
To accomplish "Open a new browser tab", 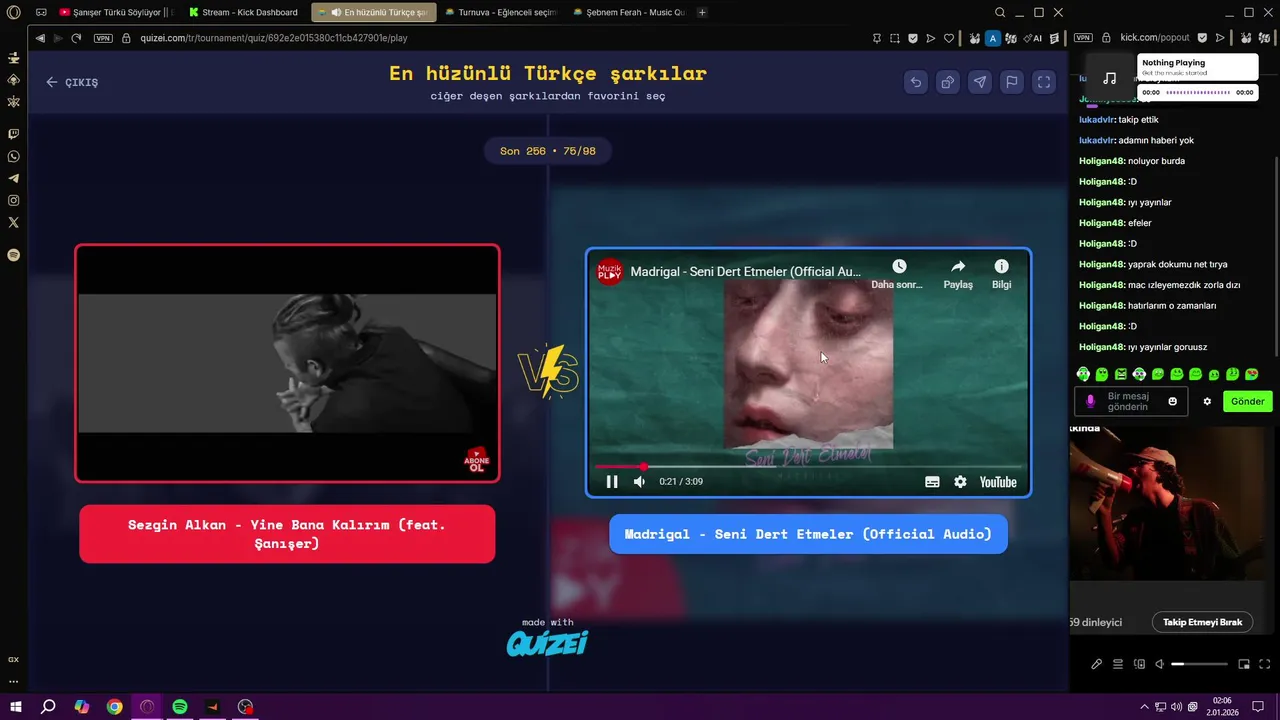I will coord(702,12).
